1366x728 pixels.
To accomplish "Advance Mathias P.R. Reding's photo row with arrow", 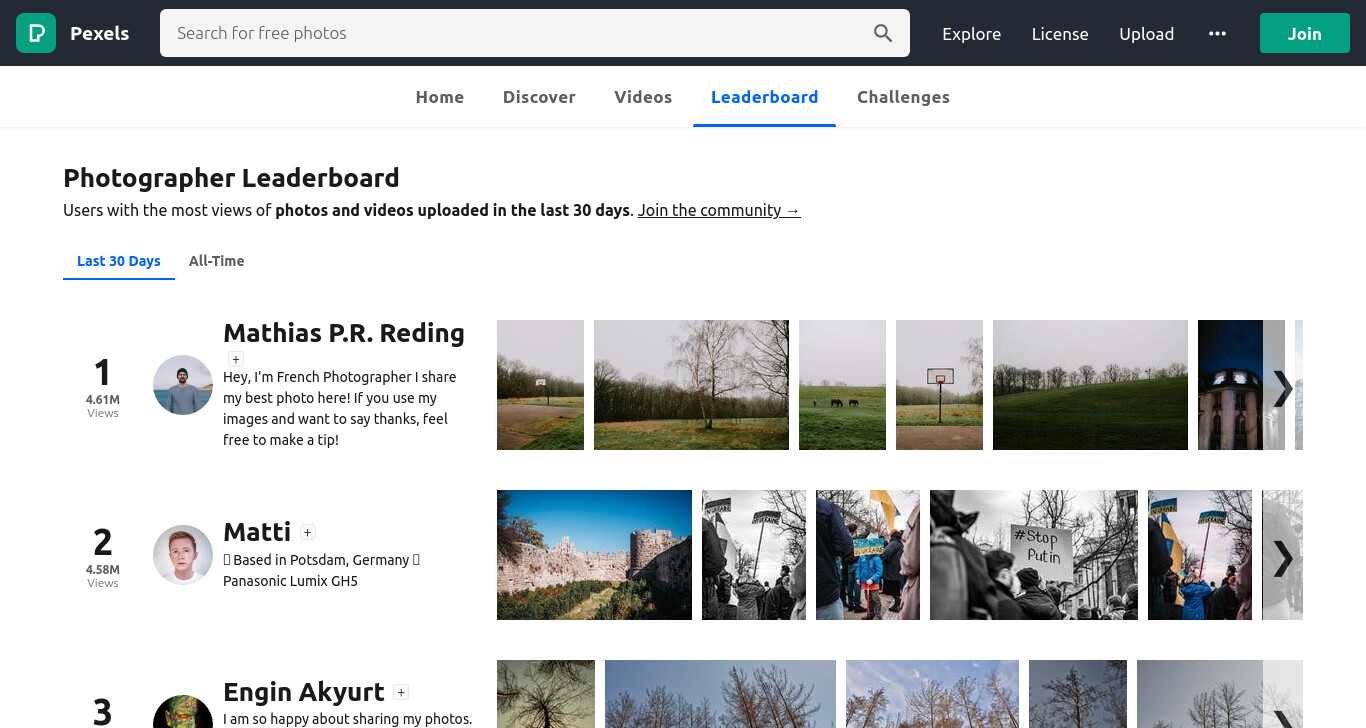I will point(1283,388).
